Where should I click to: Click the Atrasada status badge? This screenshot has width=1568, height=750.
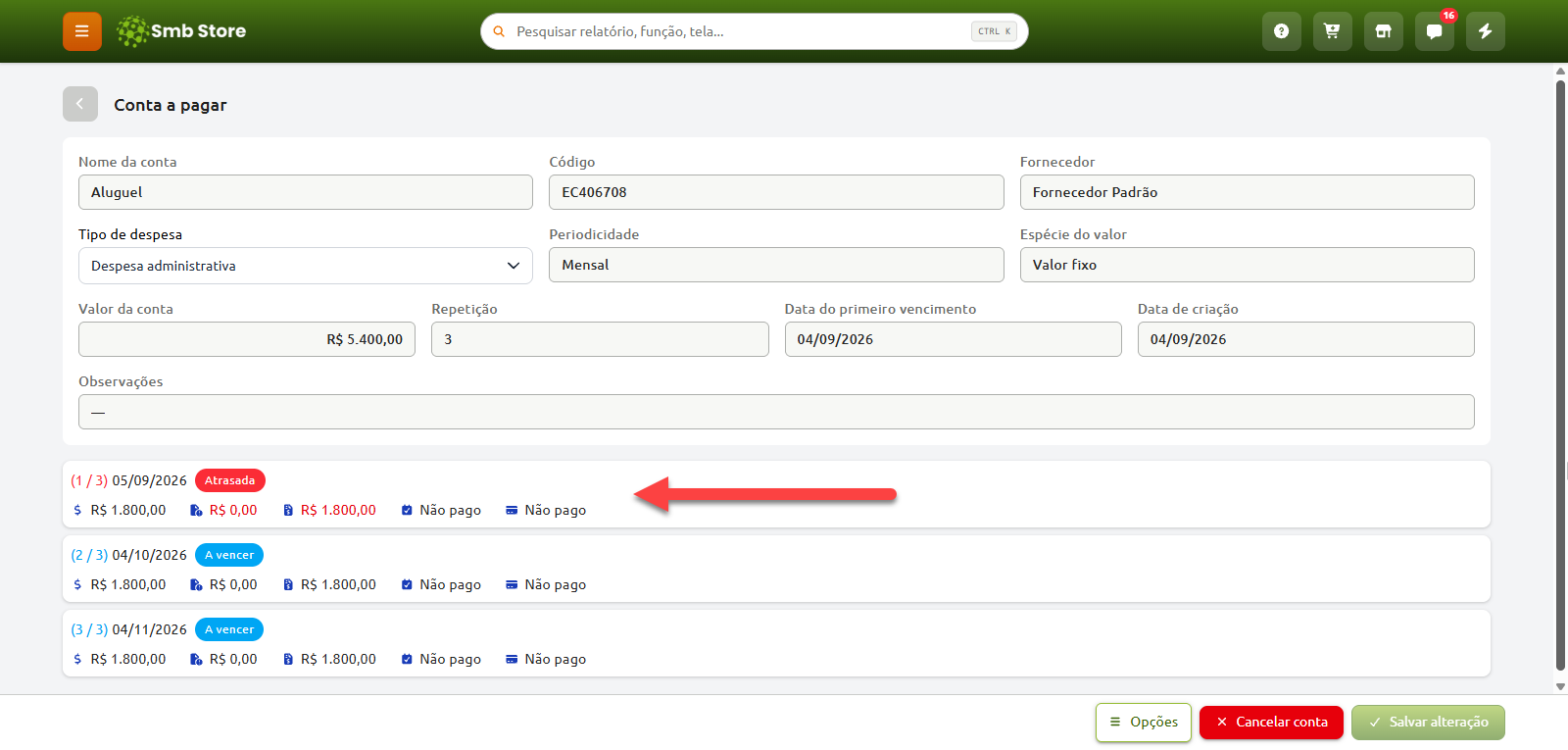230,480
